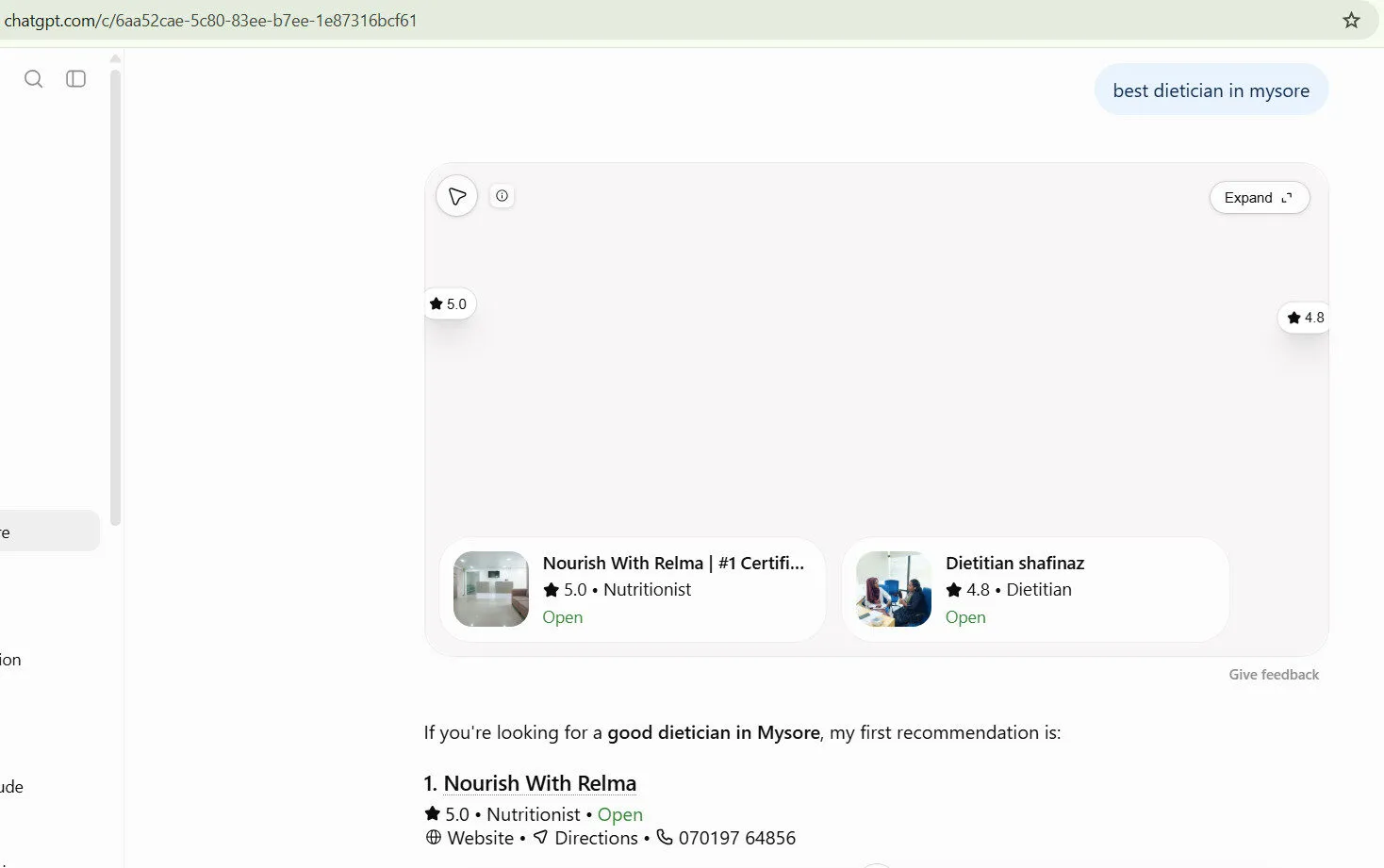Click the Dietitian shafinaz card title

[1014, 563]
